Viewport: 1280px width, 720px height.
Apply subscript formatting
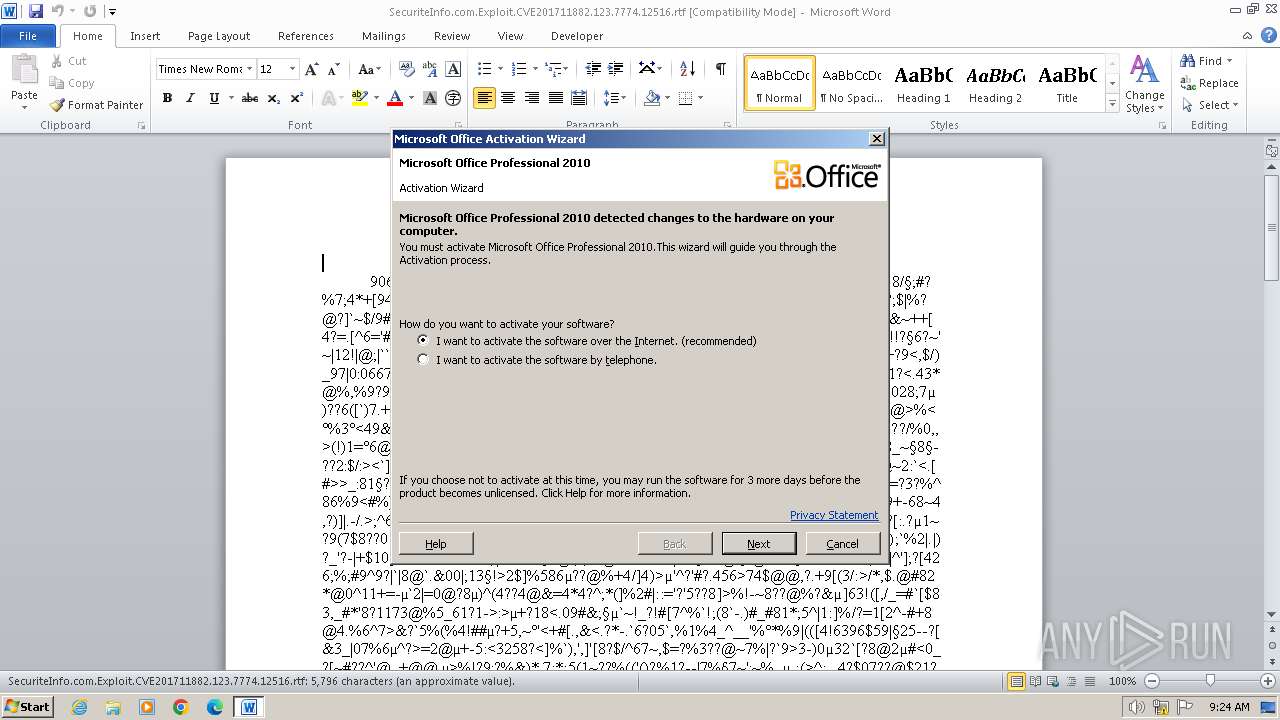coord(274,98)
